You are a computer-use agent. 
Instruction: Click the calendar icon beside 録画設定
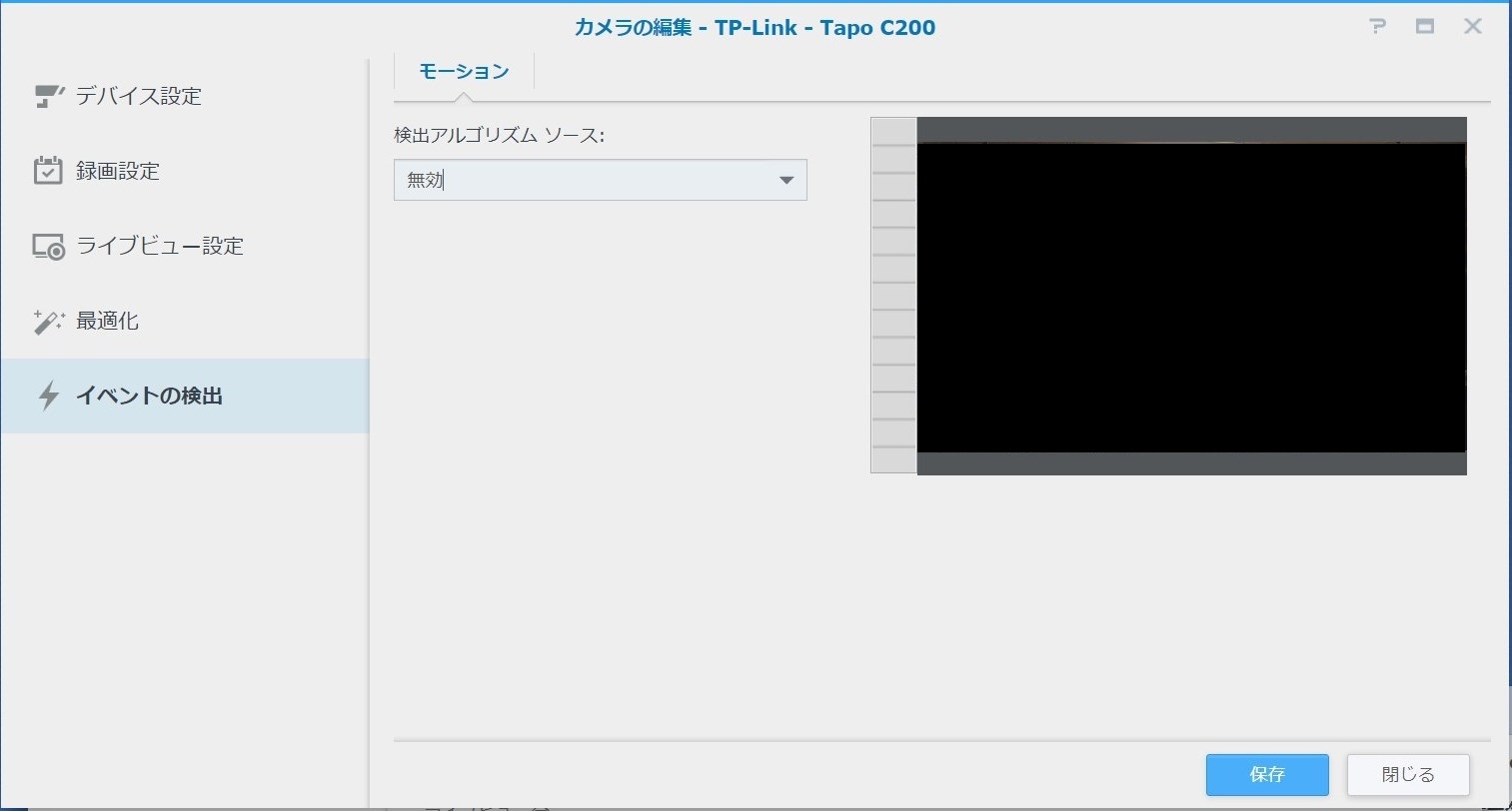(x=48, y=171)
